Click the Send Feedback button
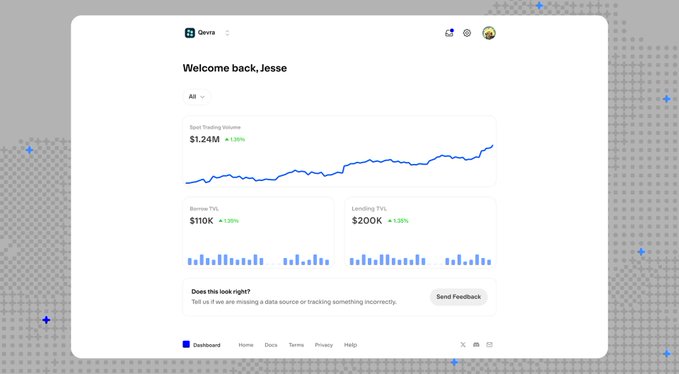 pos(459,297)
